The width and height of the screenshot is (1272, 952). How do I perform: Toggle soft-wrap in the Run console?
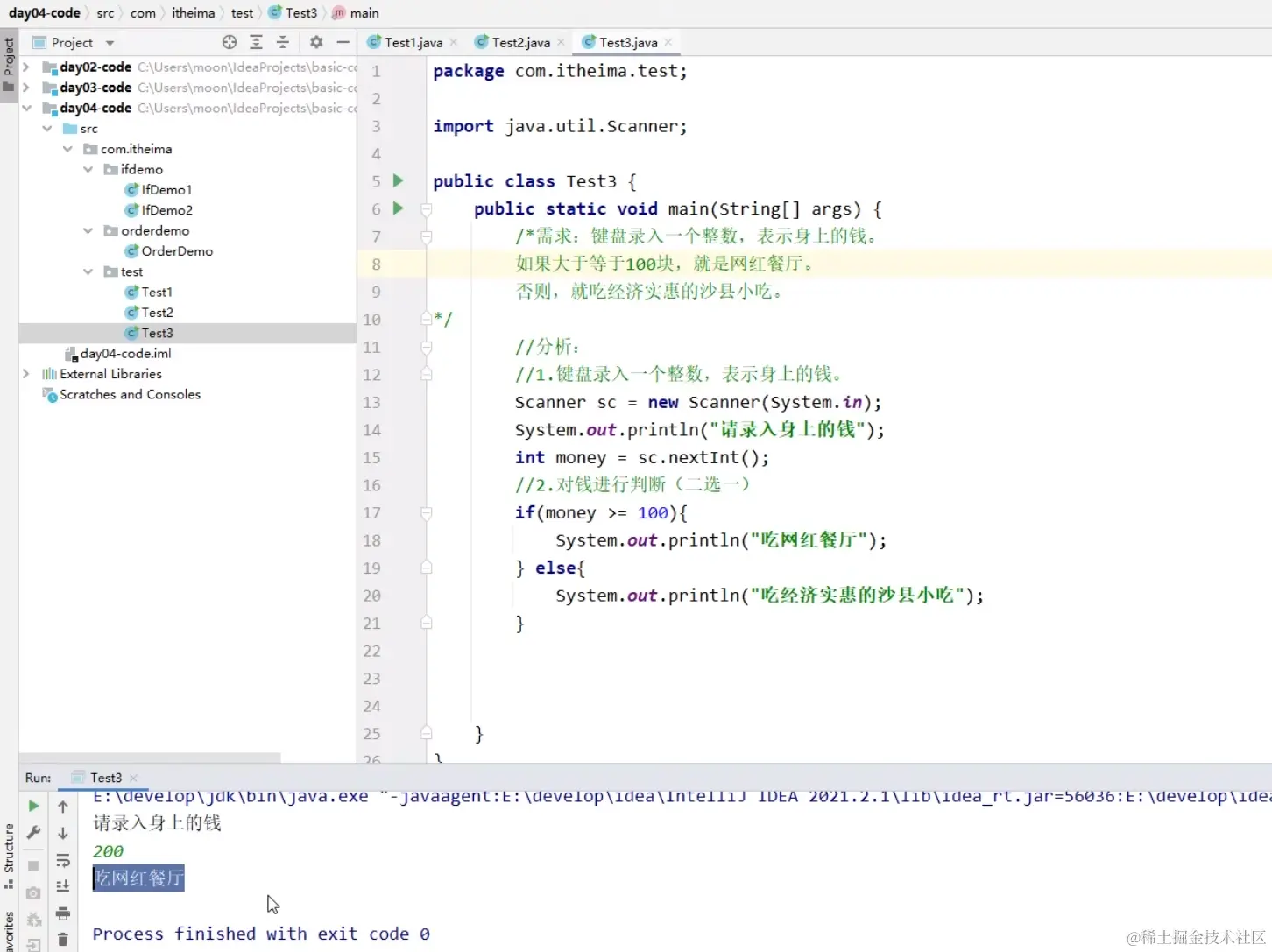63,860
